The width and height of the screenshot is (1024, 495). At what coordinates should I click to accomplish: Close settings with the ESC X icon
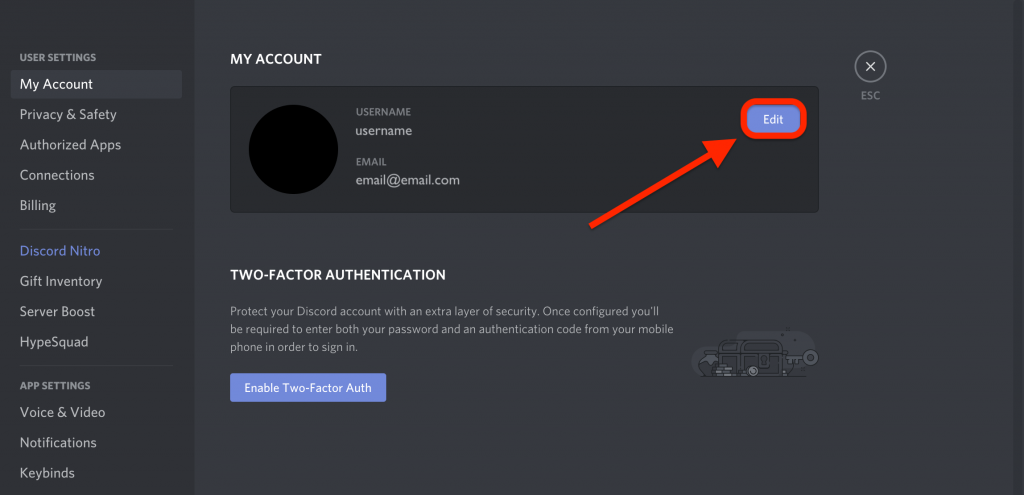coord(870,67)
